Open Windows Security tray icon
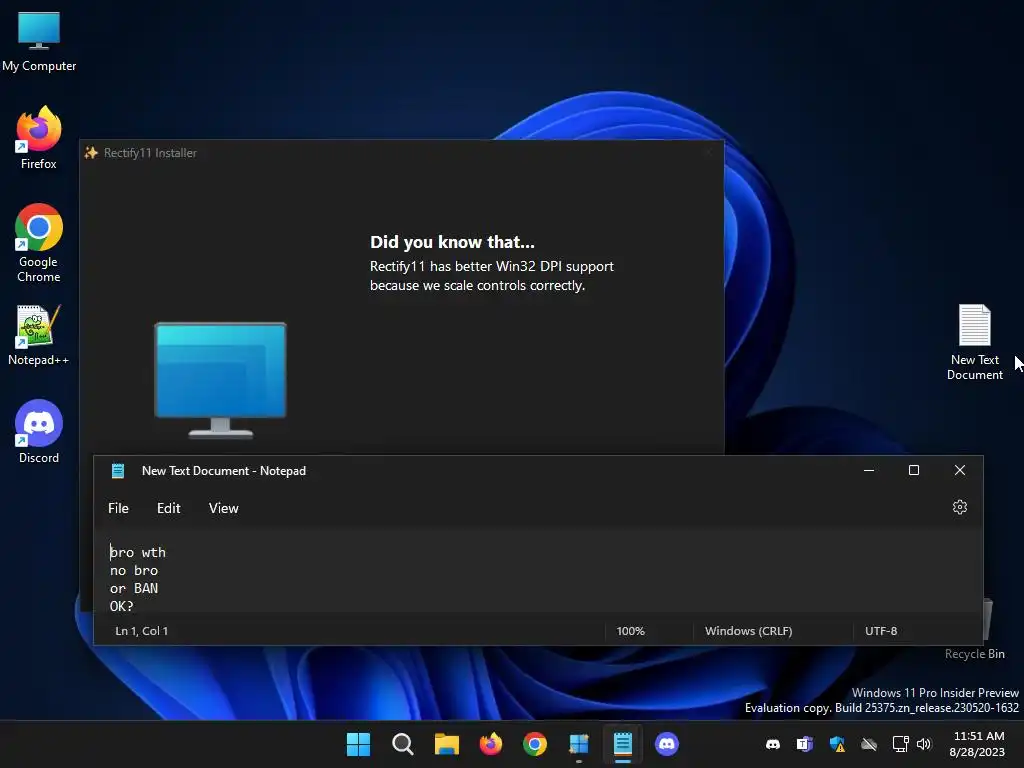This screenshot has height=768, width=1024. (x=837, y=744)
